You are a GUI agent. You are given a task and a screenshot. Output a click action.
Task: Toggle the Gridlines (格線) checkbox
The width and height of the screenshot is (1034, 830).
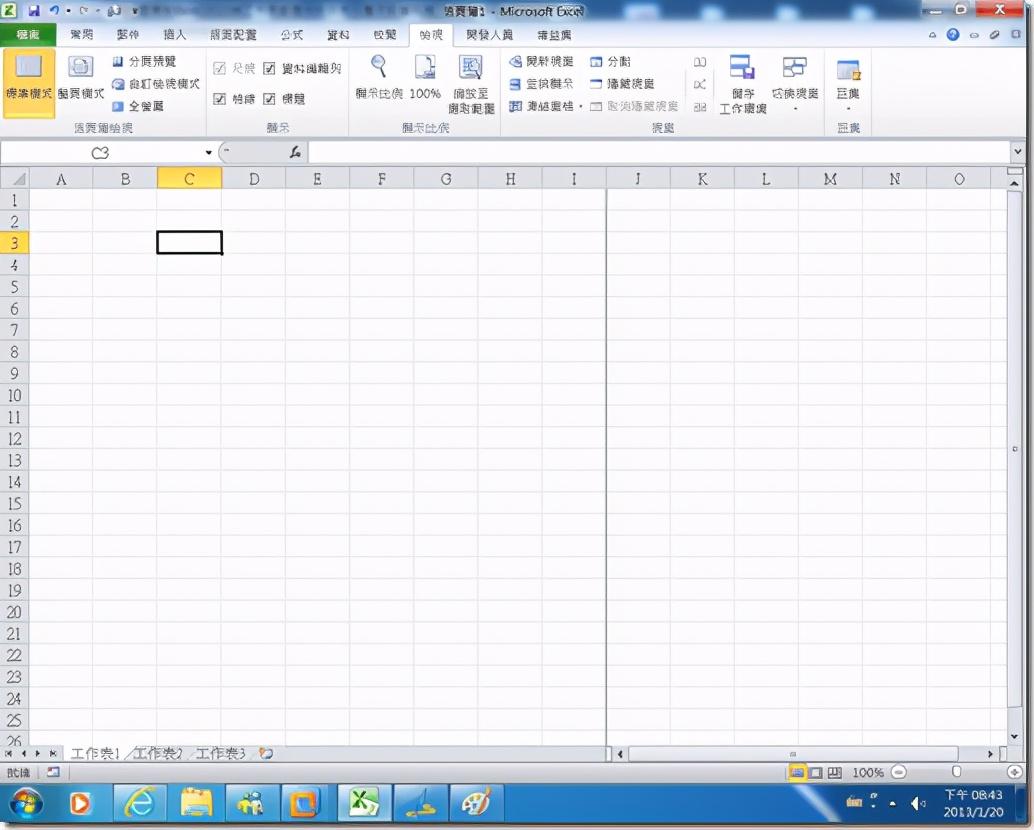(x=220, y=99)
